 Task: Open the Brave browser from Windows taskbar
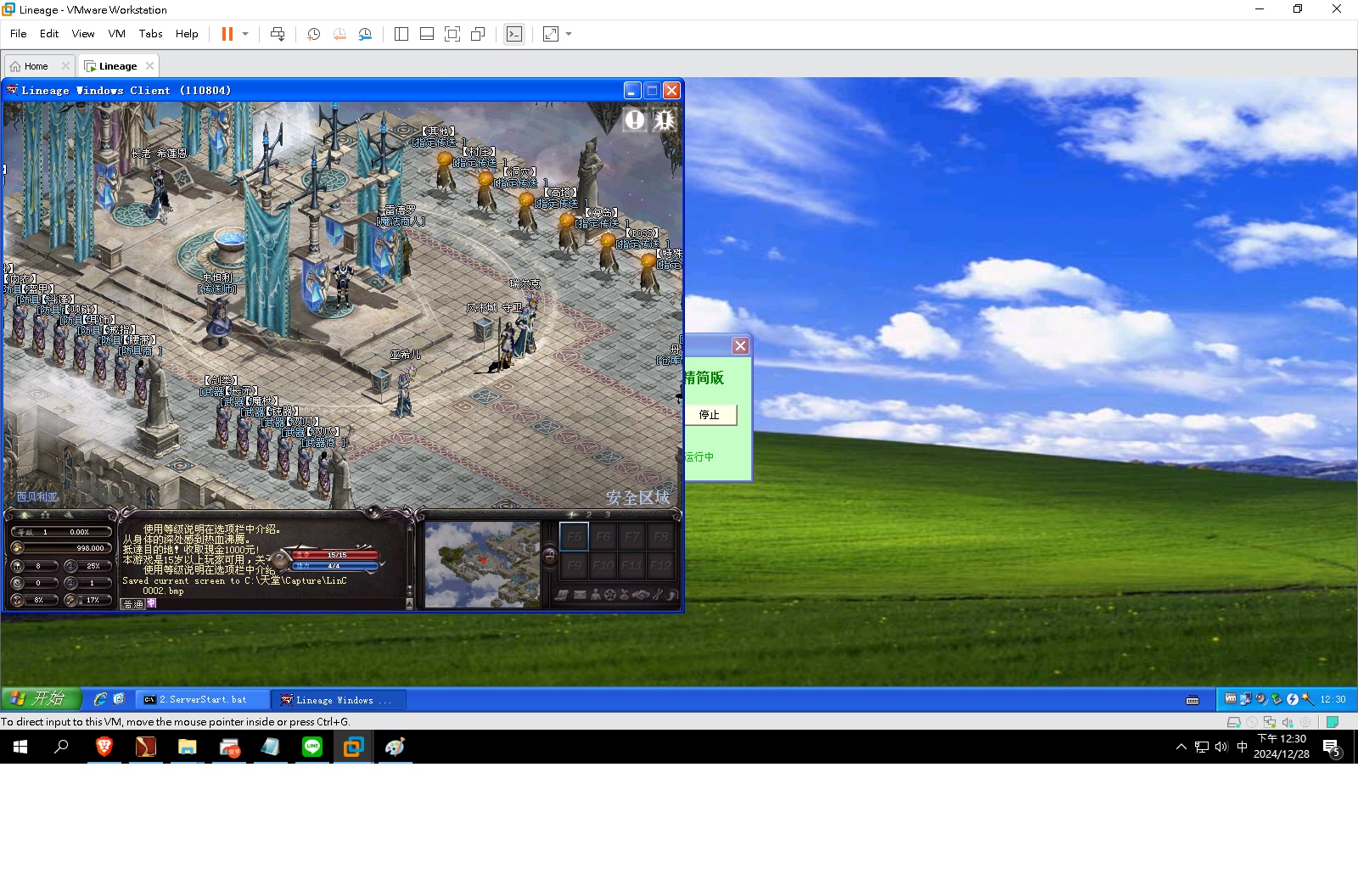(x=104, y=747)
